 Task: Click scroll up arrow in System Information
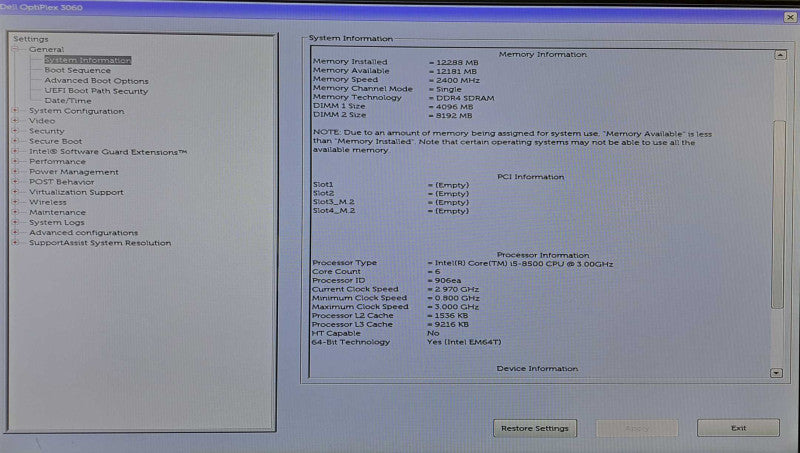tap(780, 55)
